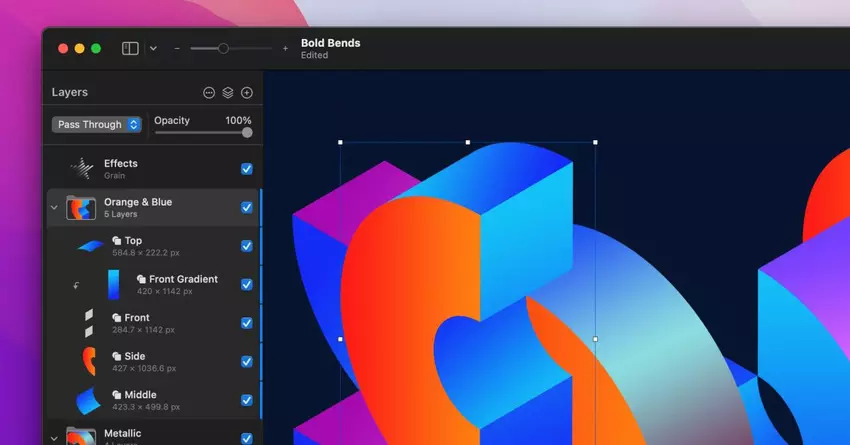
Task: Open the Pass Through blend mode dropdown
Action: [x=97, y=125]
